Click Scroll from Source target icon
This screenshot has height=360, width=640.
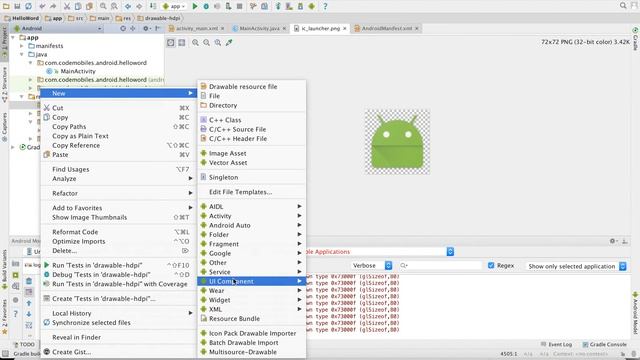[x=123, y=29]
